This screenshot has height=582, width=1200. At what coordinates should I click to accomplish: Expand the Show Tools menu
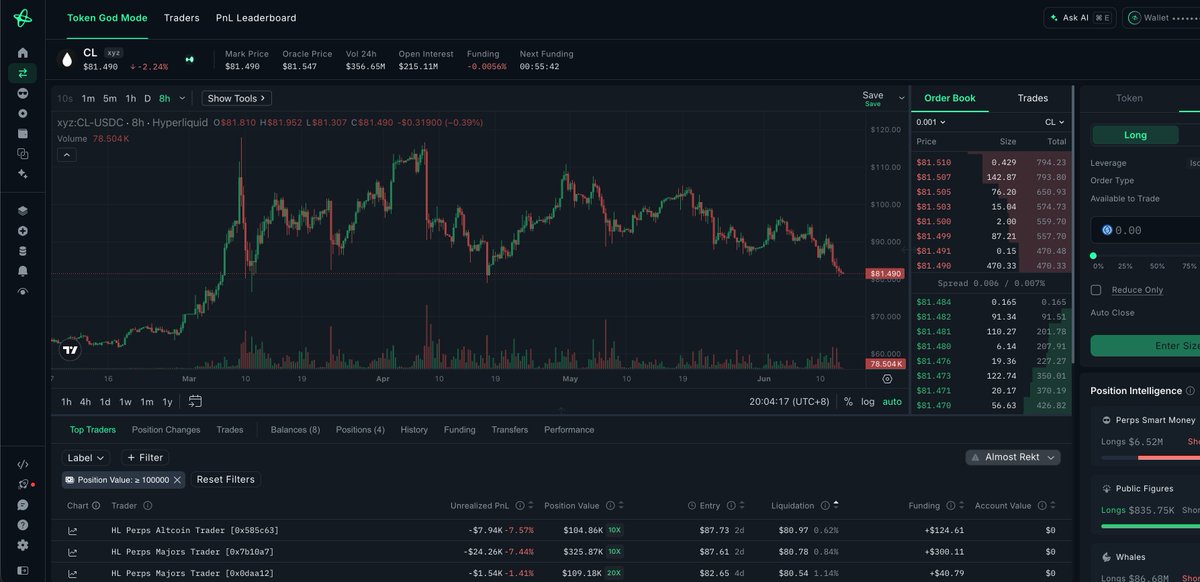[x=237, y=98]
